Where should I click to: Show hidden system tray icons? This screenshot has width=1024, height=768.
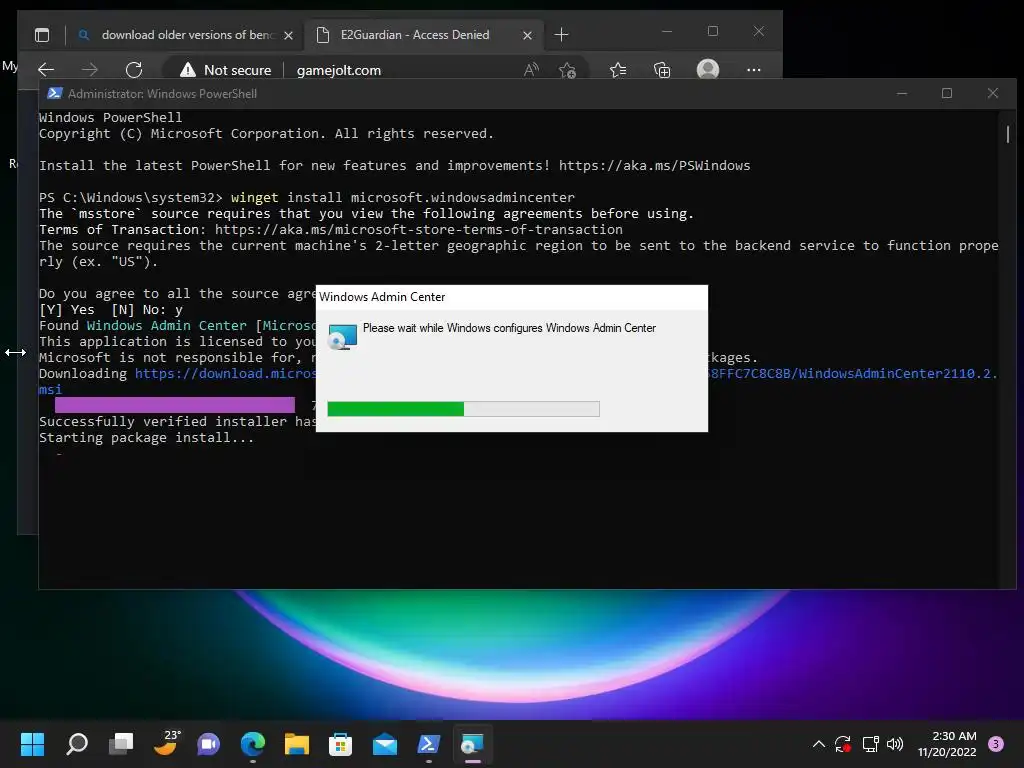[818, 744]
